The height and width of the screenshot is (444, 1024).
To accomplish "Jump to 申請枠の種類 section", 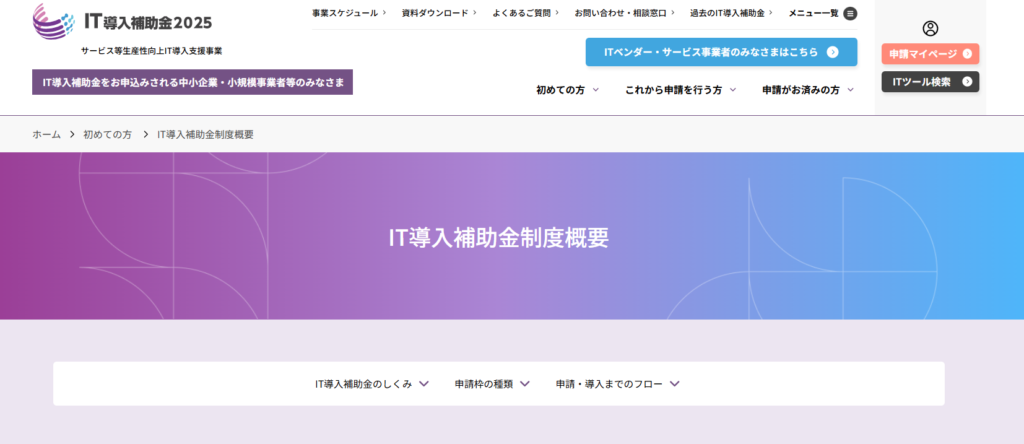I will (492, 384).
